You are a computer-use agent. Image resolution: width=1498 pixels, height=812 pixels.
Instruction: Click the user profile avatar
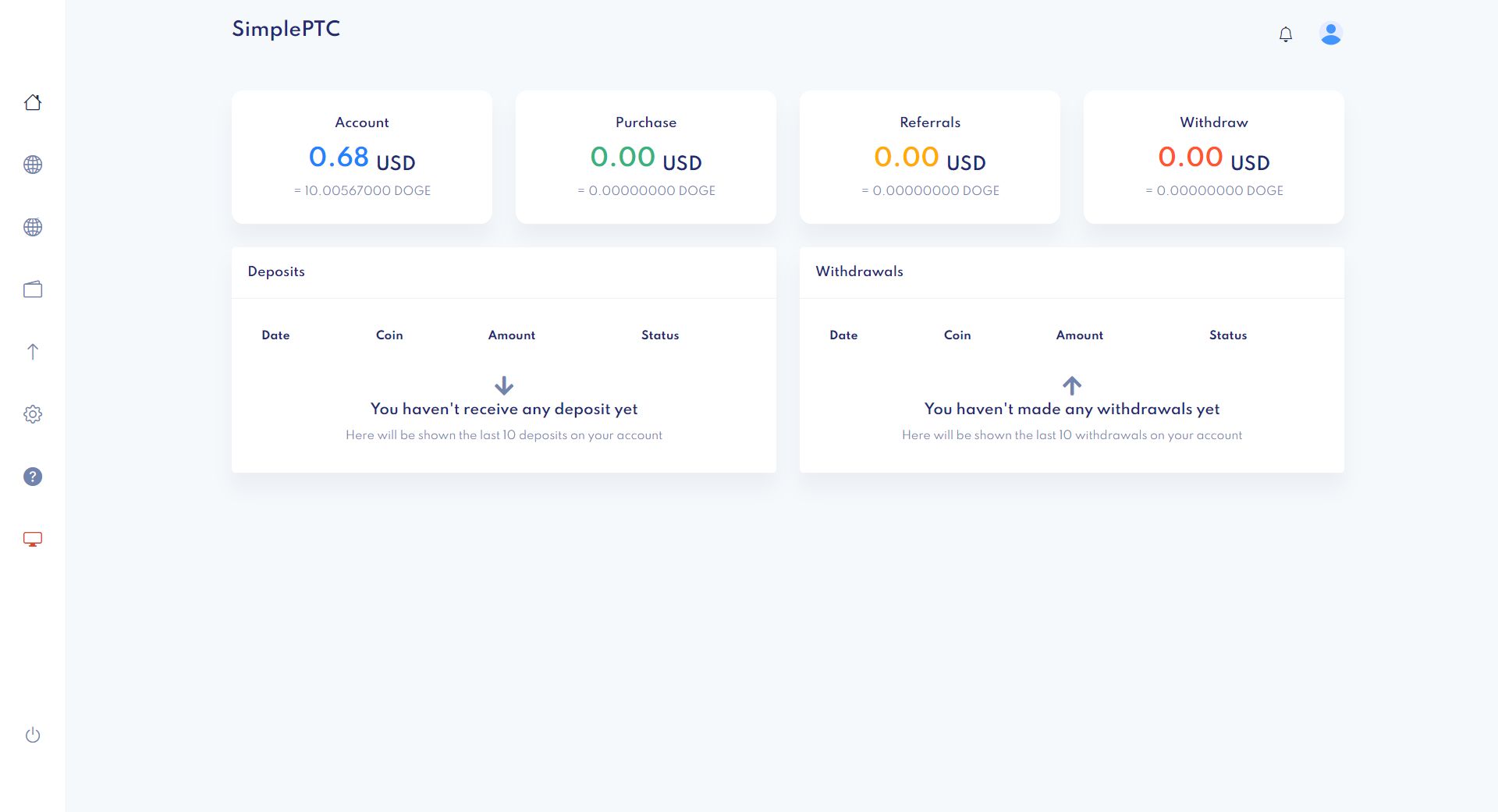[1330, 34]
